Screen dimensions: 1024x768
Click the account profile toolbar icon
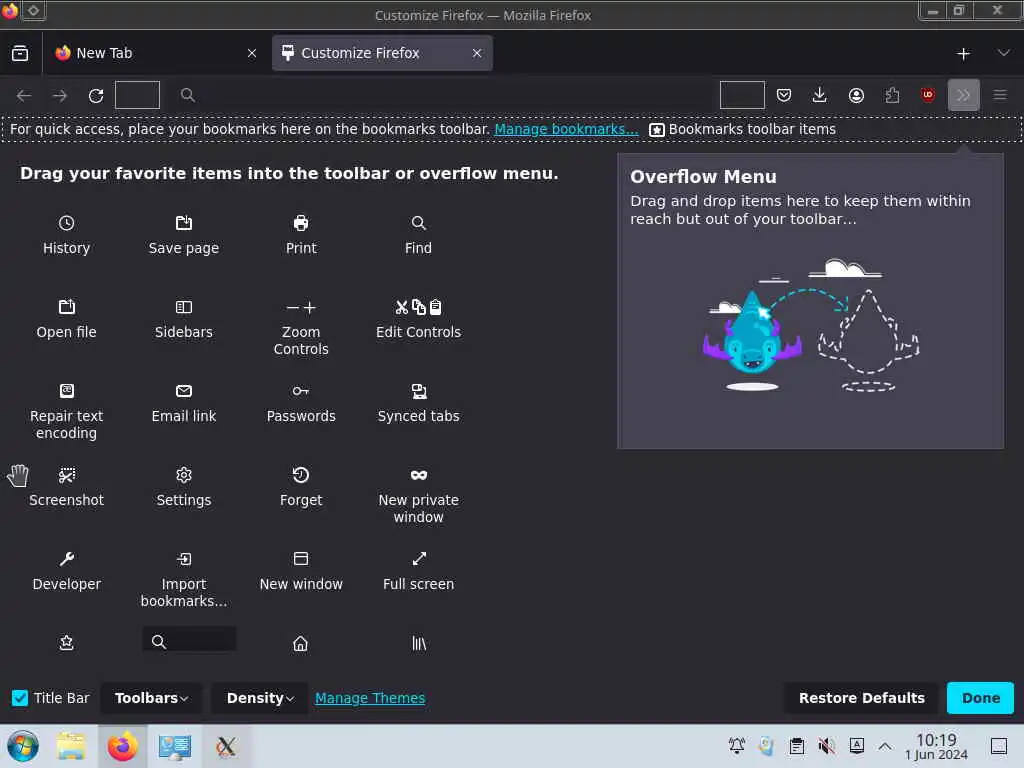pyautogui.click(x=856, y=95)
